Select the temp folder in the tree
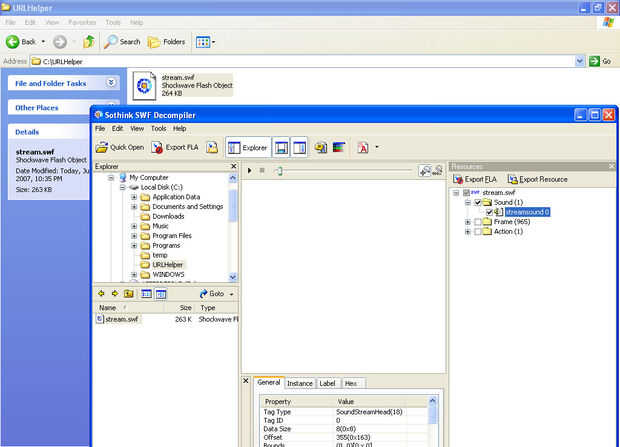The image size is (620, 447). coord(160,255)
